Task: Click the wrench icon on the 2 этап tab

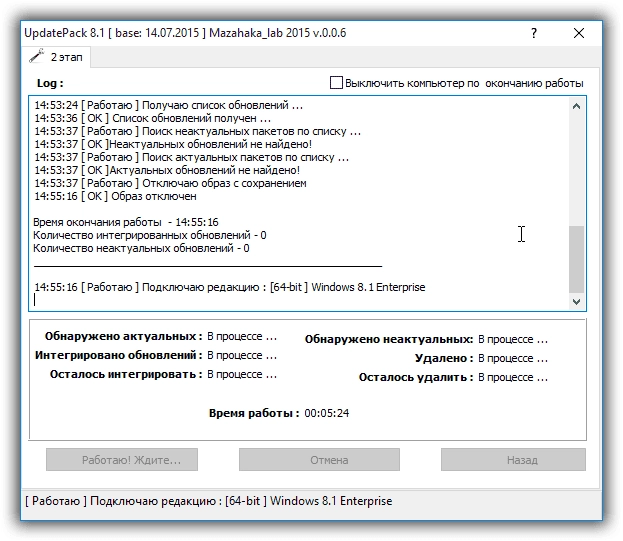Action: click(x=36, y=56)
